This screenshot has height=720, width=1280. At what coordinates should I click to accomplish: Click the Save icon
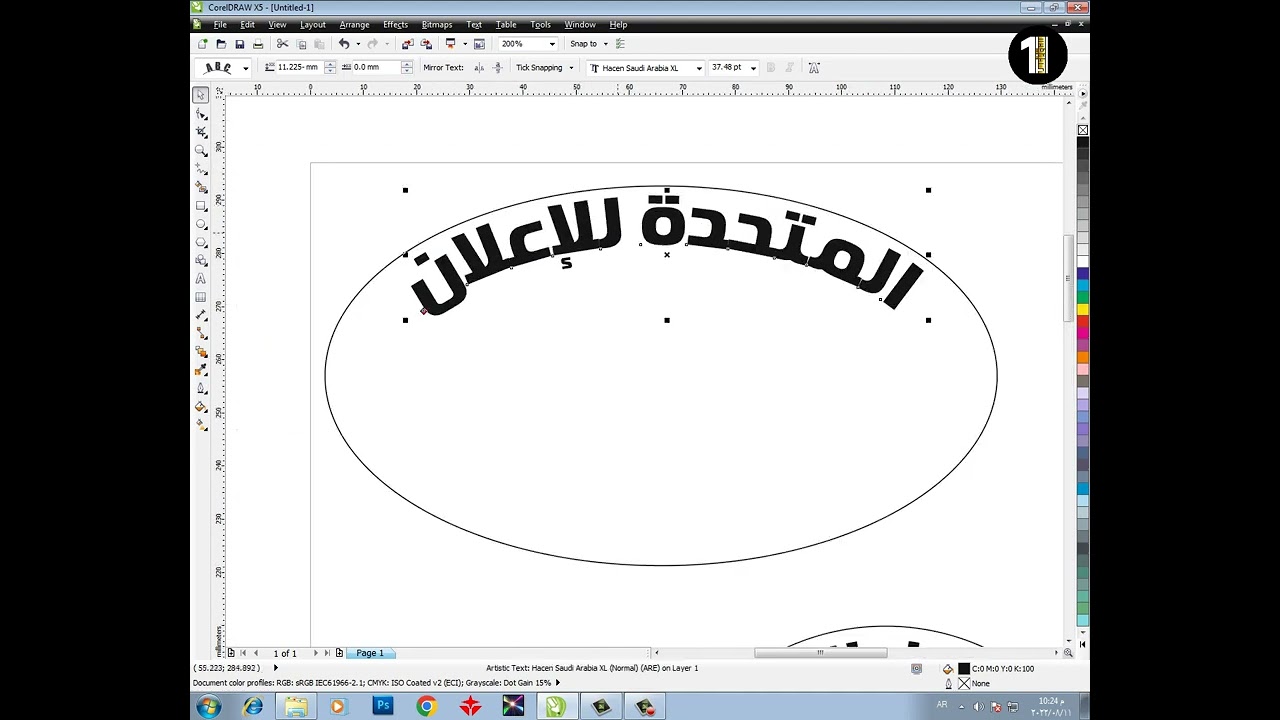(239, 44)
